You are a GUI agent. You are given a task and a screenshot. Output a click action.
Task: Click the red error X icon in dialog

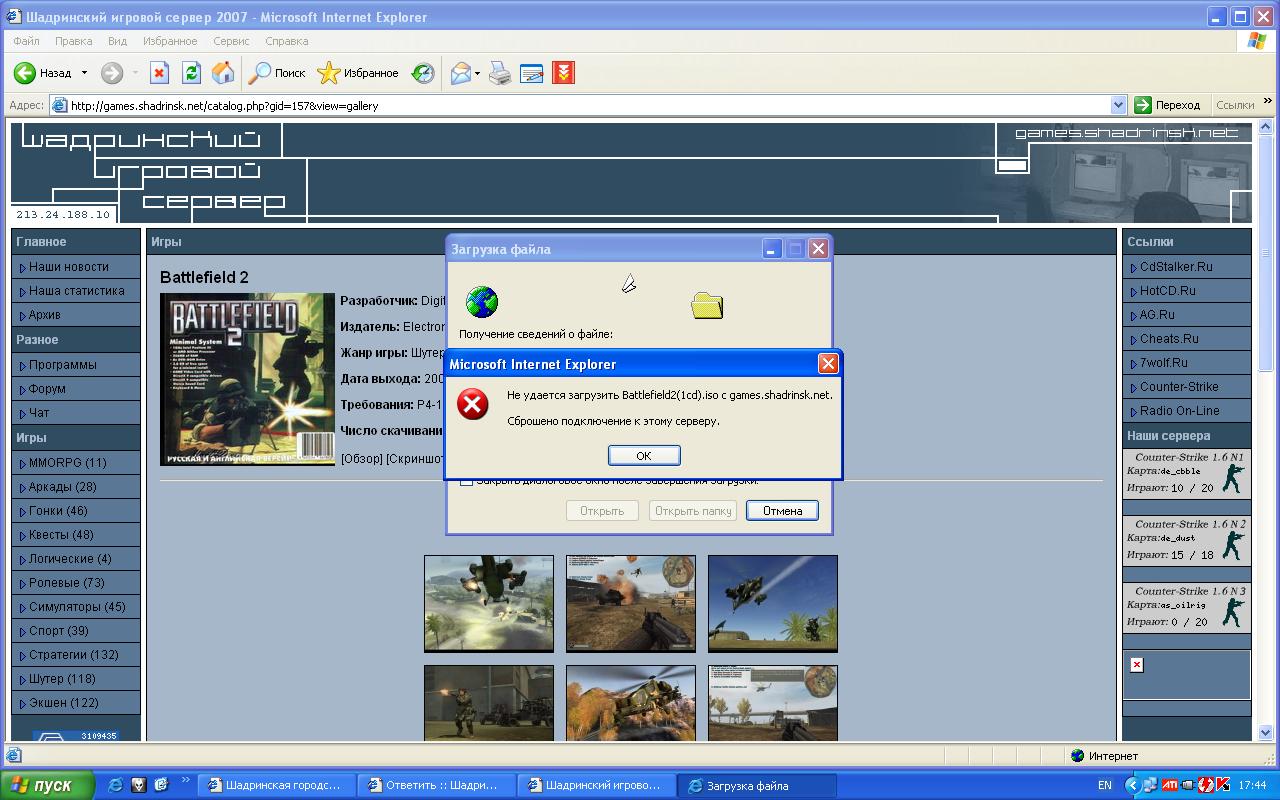pos(472,404)
